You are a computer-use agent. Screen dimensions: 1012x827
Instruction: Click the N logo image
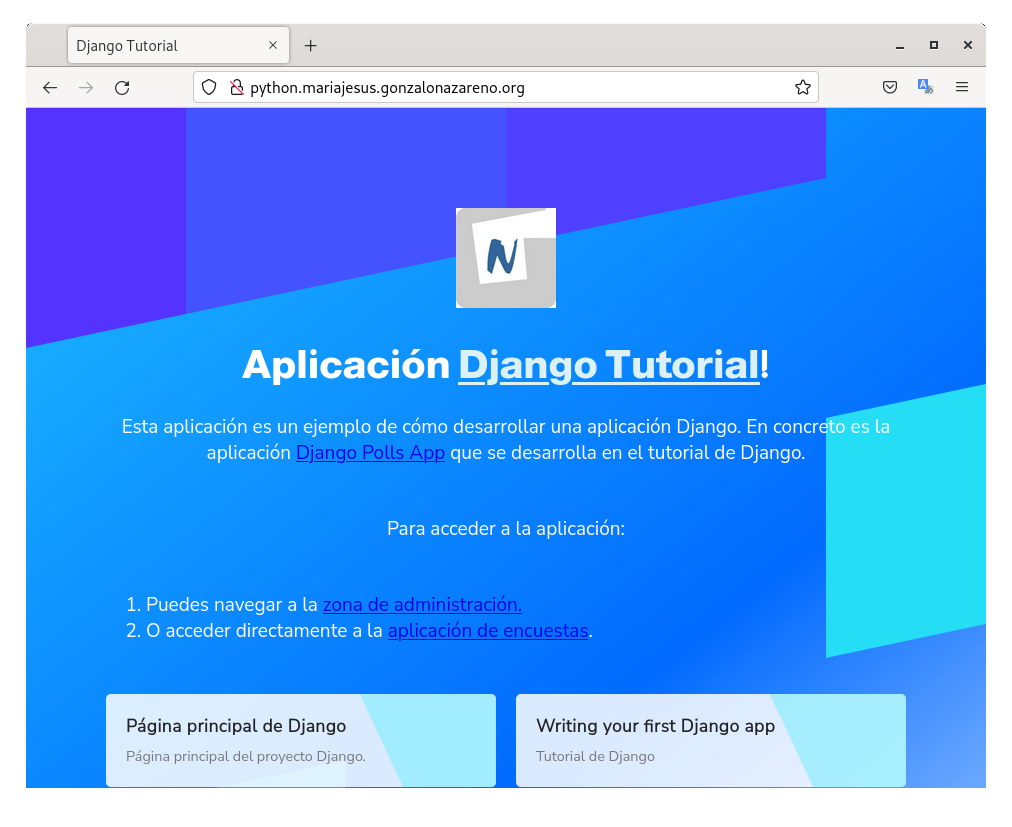(x=506, y=258)
